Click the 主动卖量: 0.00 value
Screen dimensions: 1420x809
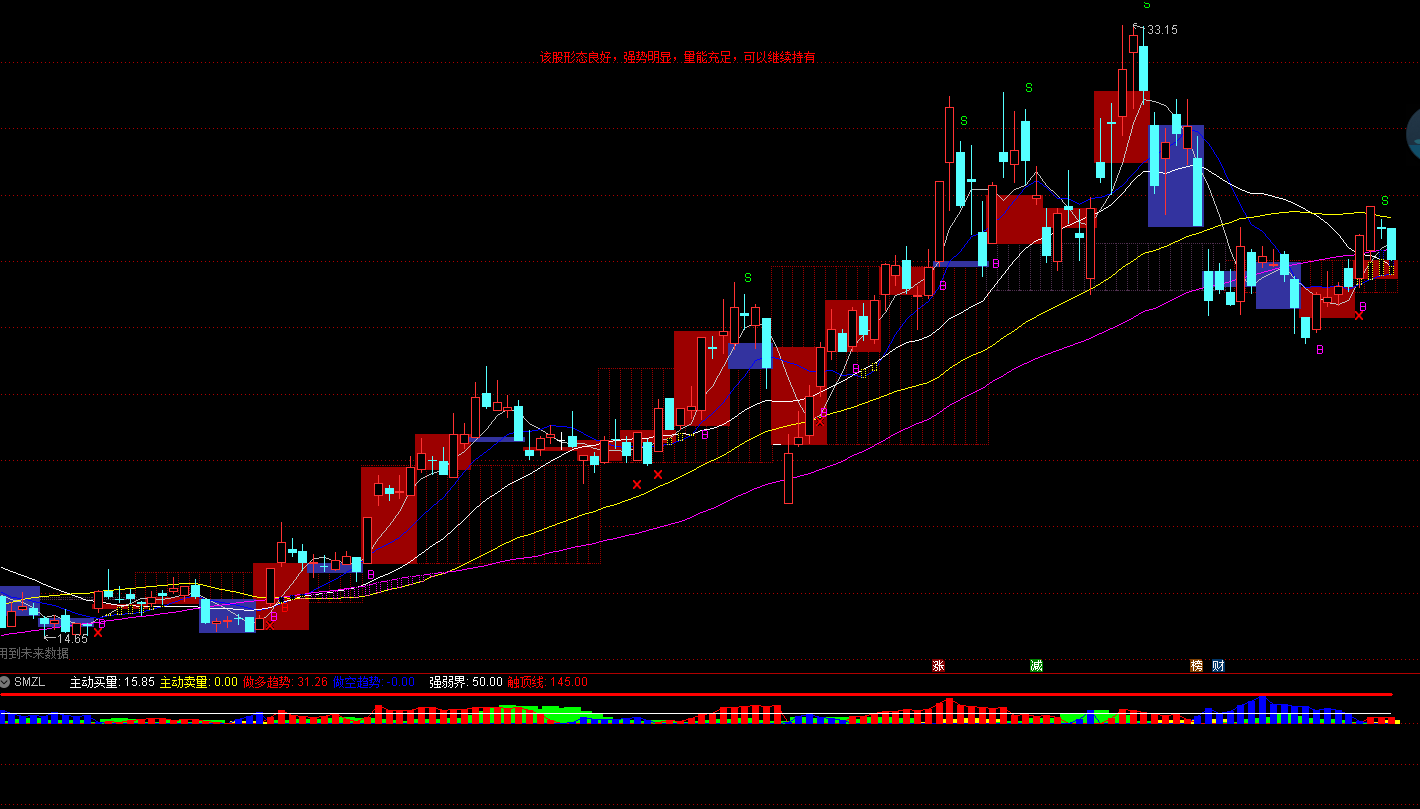point(199,682)
